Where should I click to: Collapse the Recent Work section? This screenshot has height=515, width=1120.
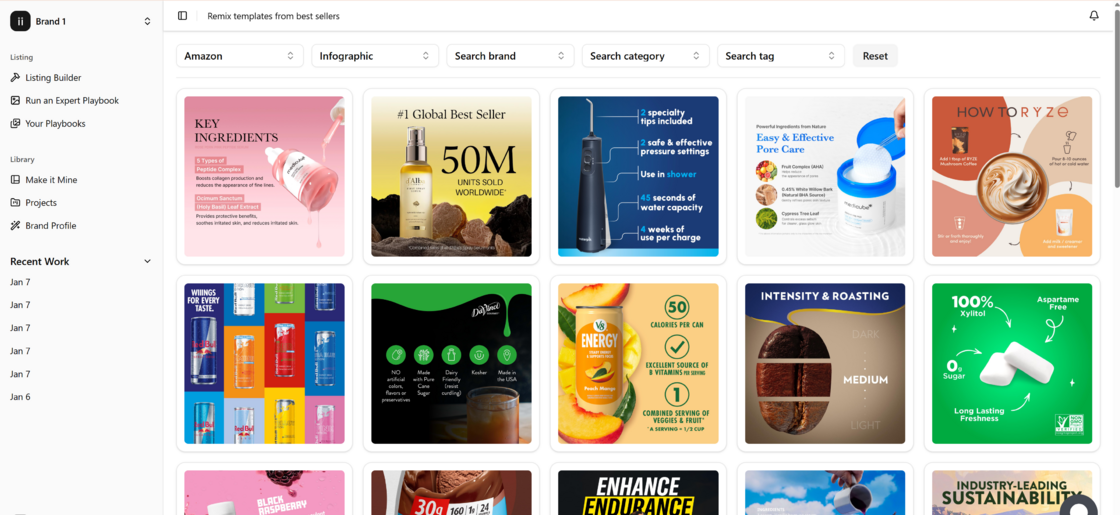coord(147,262)
